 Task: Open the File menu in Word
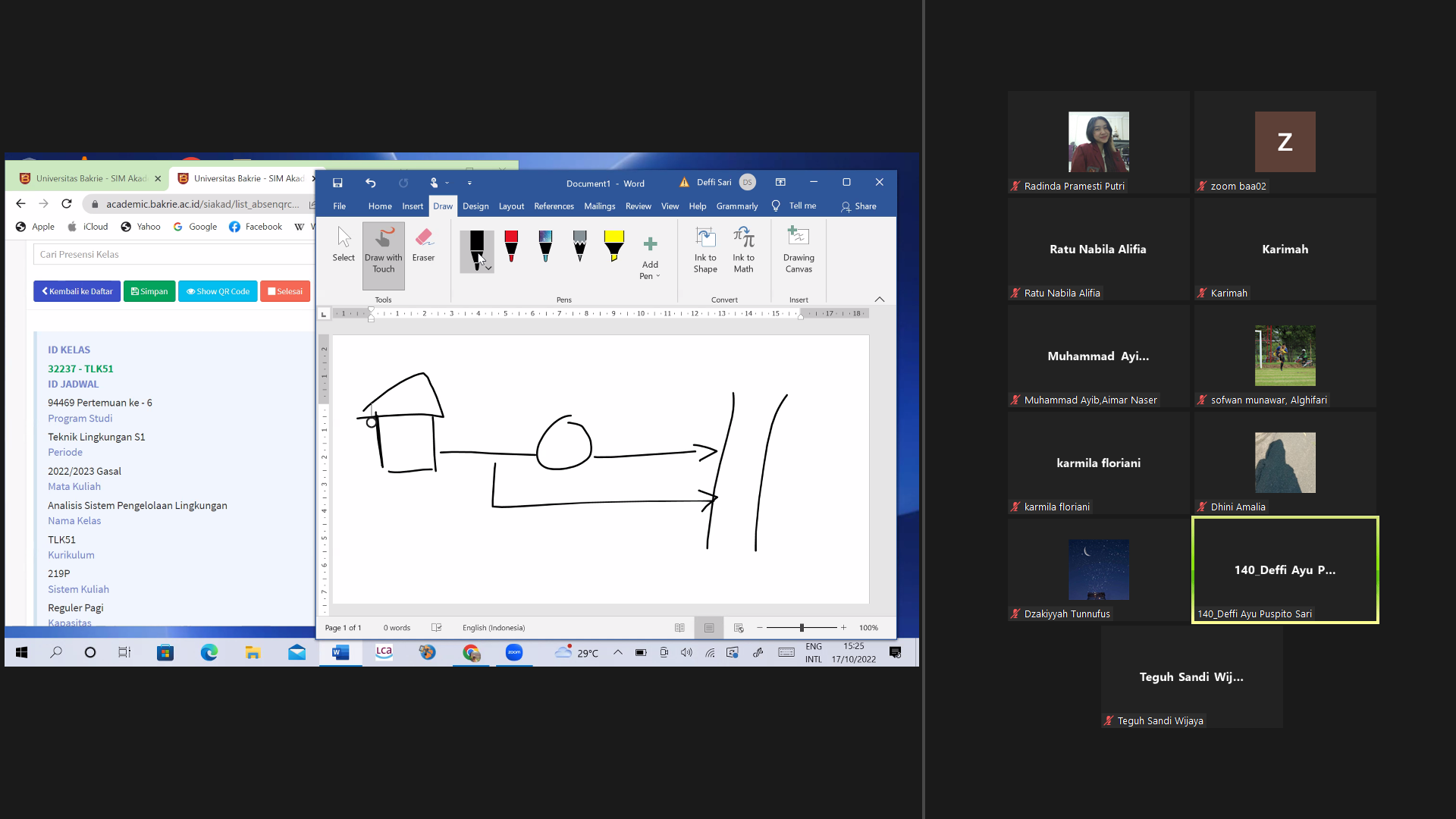point(340,206)
